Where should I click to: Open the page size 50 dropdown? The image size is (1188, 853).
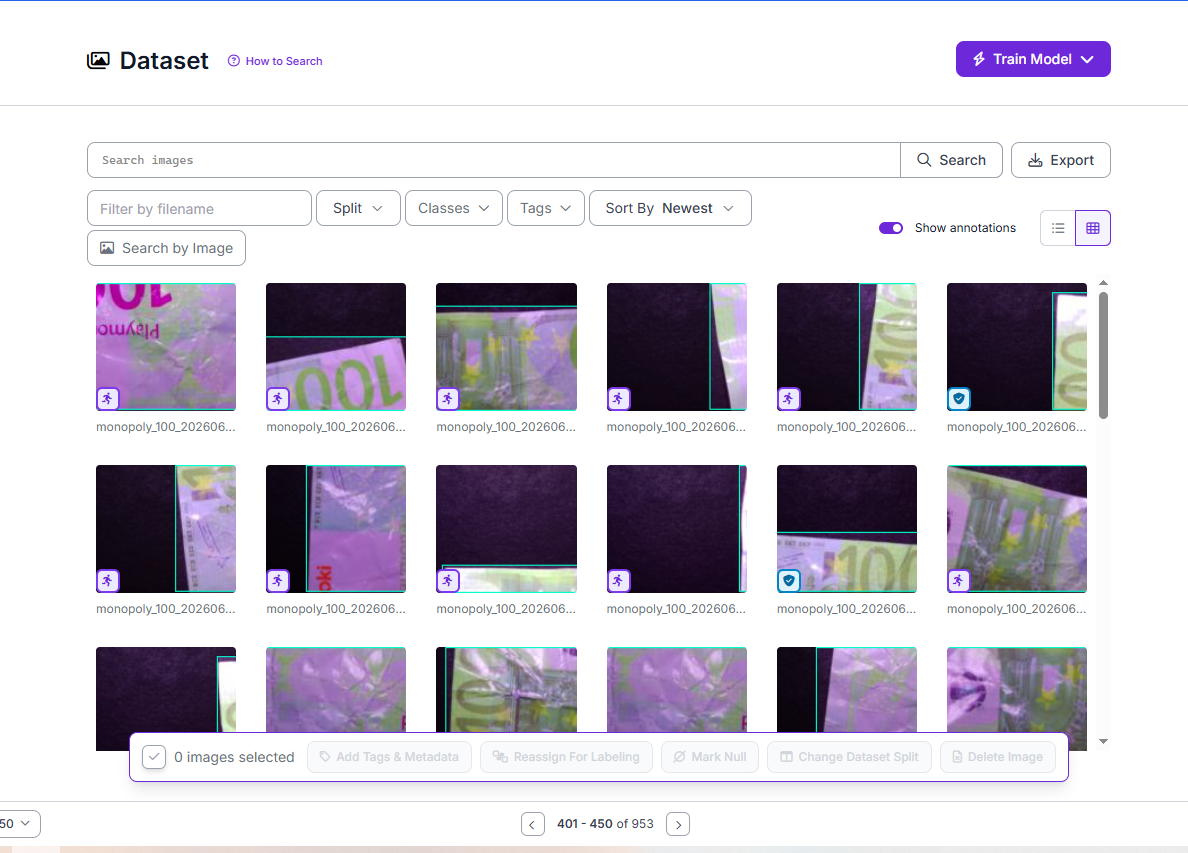coord(17,823)
